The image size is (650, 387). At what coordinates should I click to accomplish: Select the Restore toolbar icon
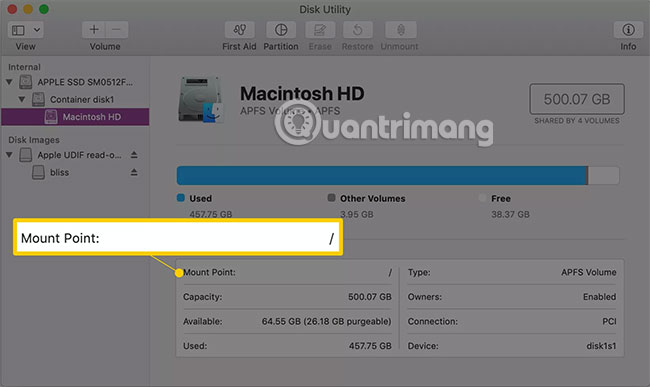tap(357, 30)
